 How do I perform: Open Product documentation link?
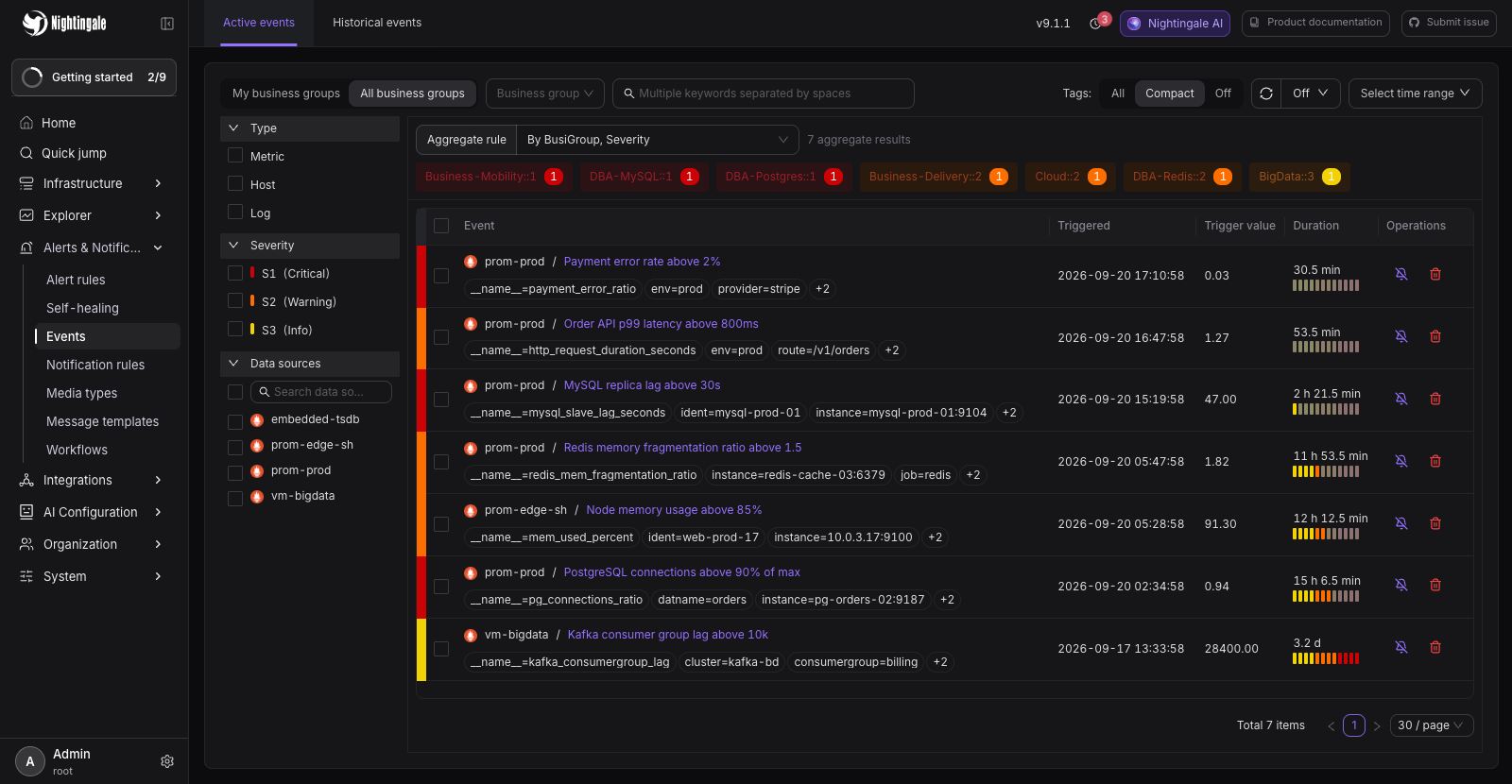pos(1315,23)
